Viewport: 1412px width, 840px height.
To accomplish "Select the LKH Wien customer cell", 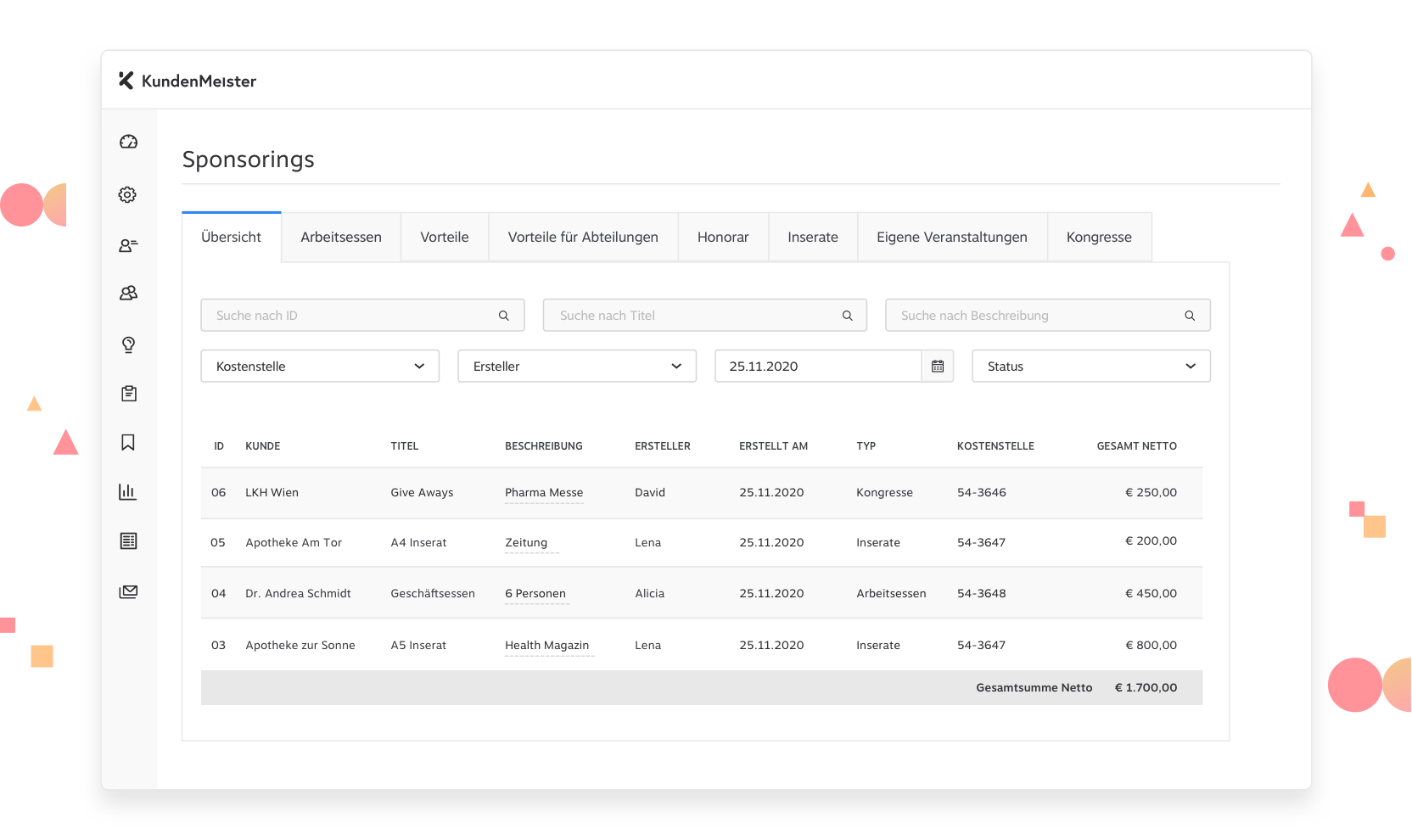I will pyautogui.click(x=272, y=493).
